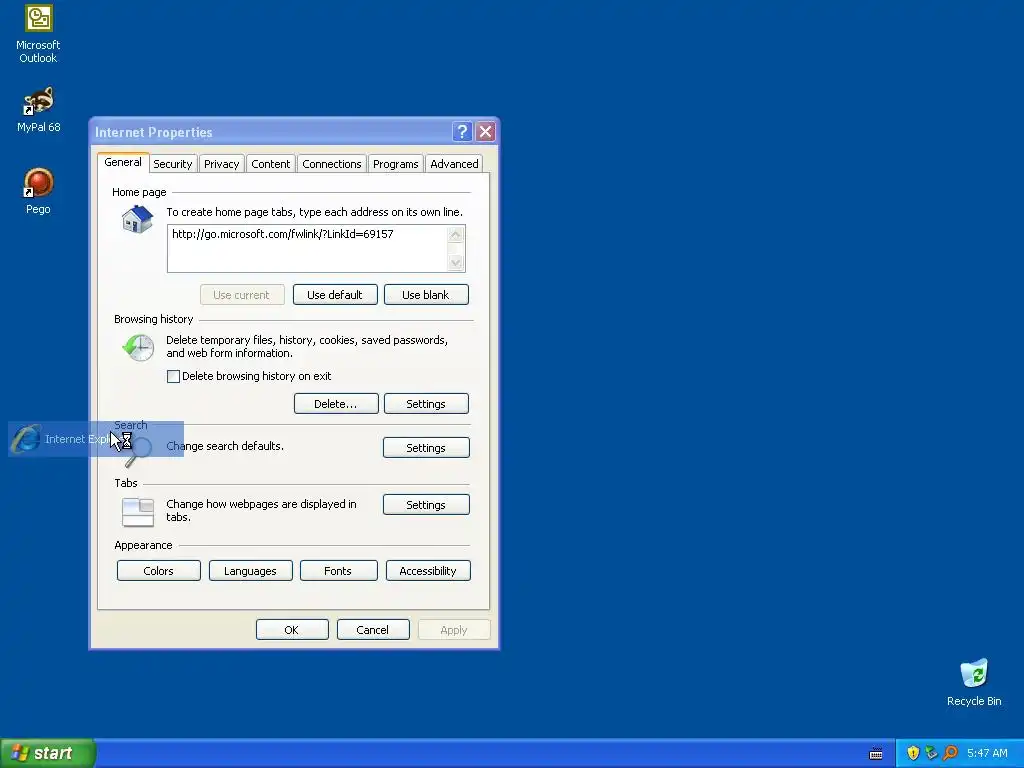The width and height of the screenshot is (1024, 768).
Task: Switch to the Advanced tab
Action: [454, 164]
